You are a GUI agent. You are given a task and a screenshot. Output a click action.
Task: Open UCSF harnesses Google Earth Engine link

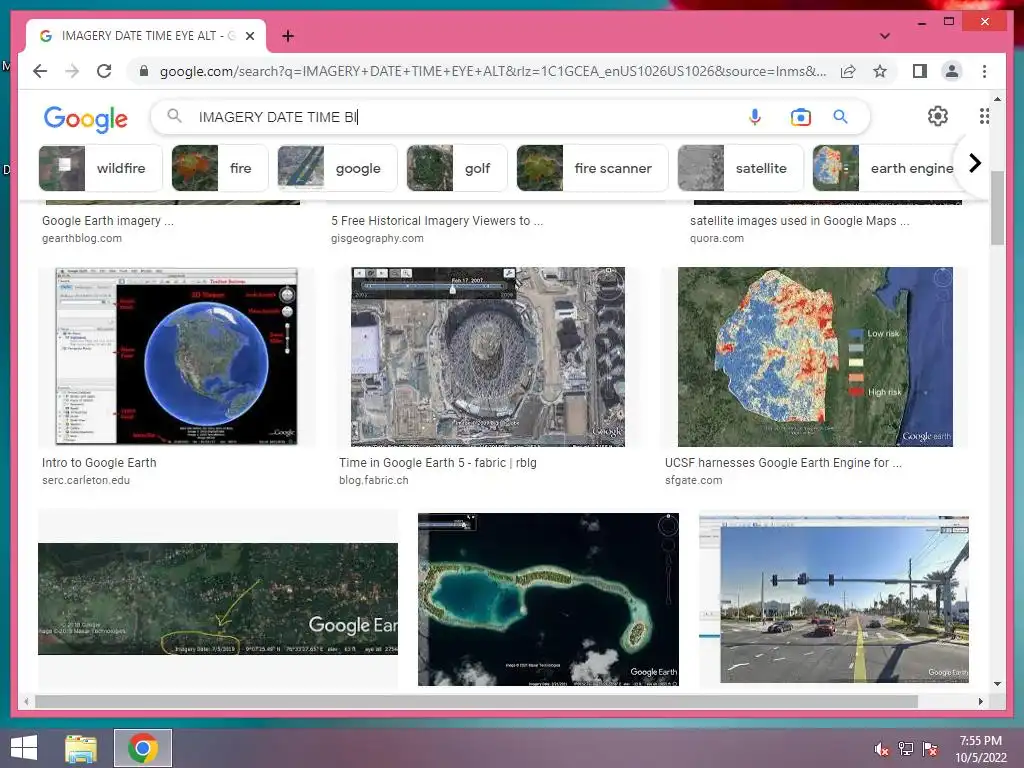(783, 462)
